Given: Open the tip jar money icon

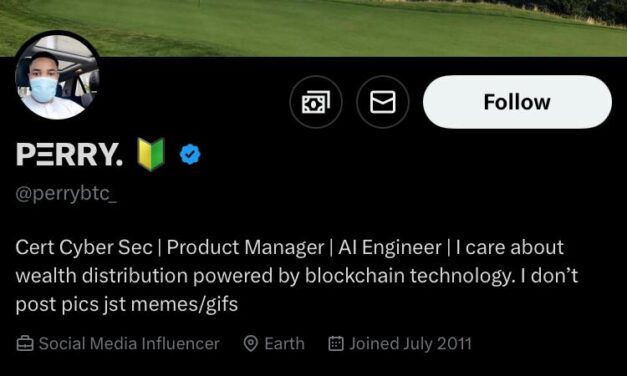Looking at the screenshot, I should coord(316,102).
